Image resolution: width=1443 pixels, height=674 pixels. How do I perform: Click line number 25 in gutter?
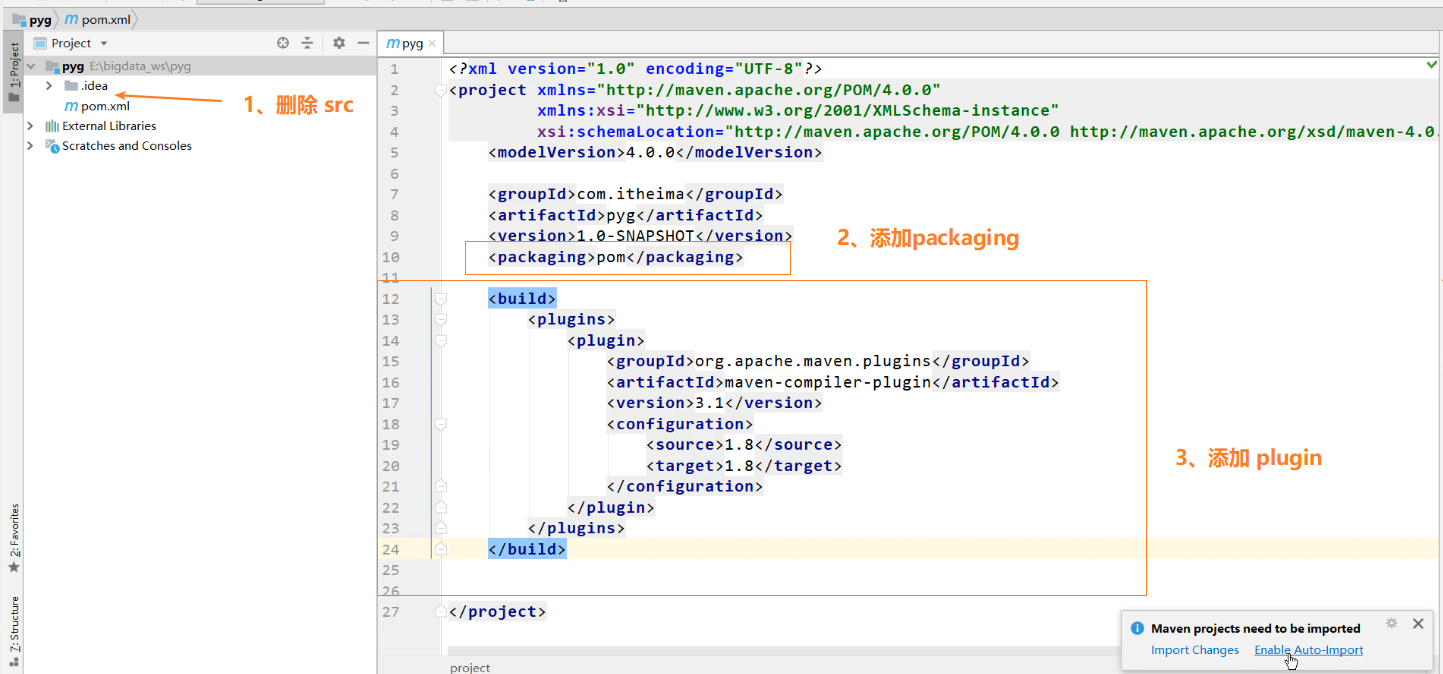[x=390, y=570]
